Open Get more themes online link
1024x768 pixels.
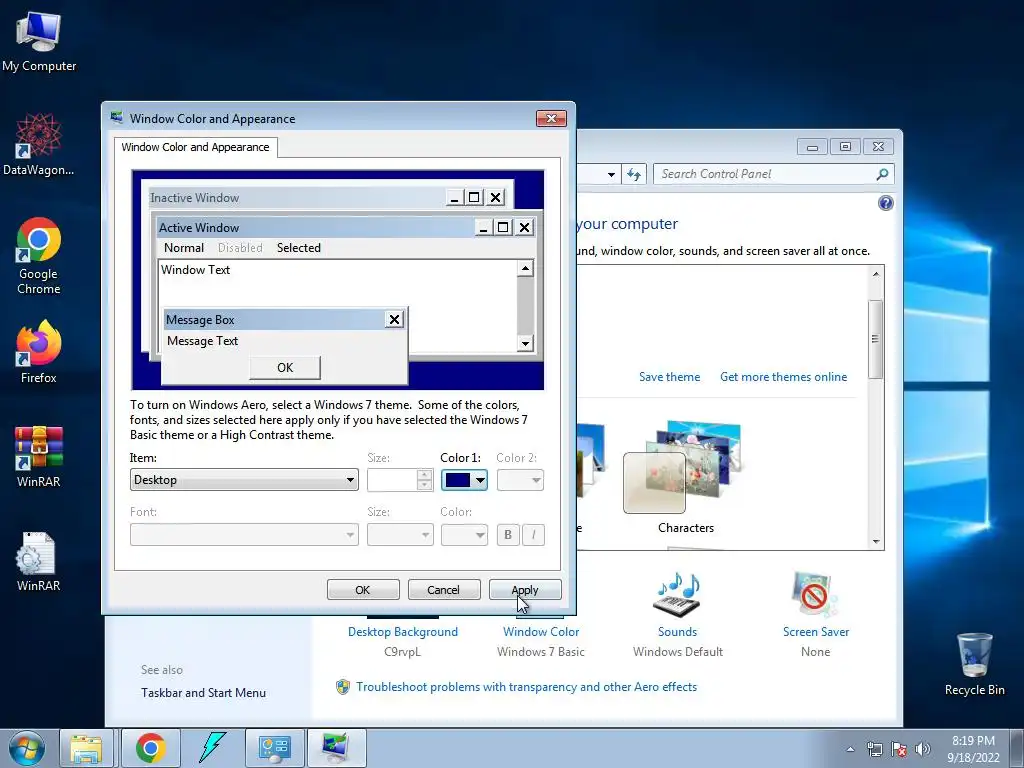click(783, 377)
